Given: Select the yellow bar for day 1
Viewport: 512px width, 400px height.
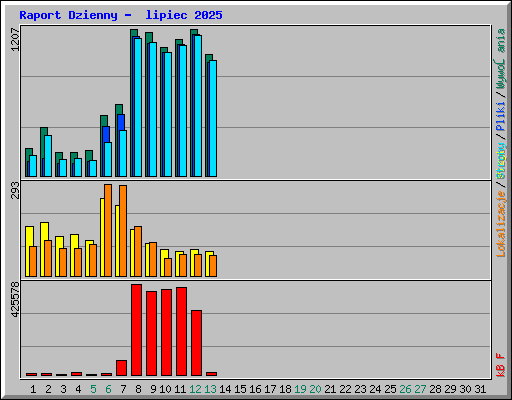Looking at the screenshot, I should pos(28,251).
